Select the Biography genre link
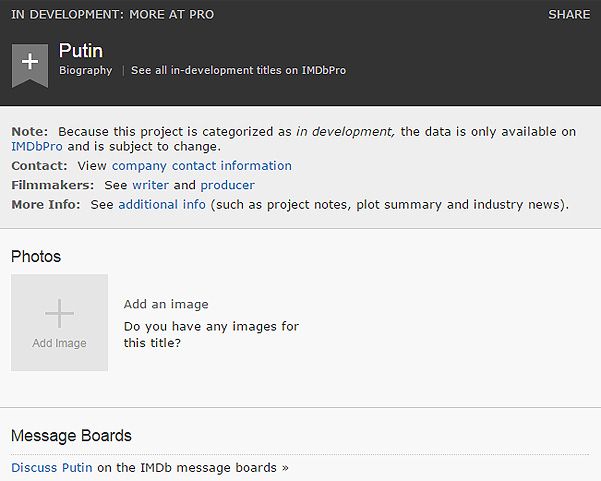The height and width of the screenshot is (481, 601). [x=85, y=71]
